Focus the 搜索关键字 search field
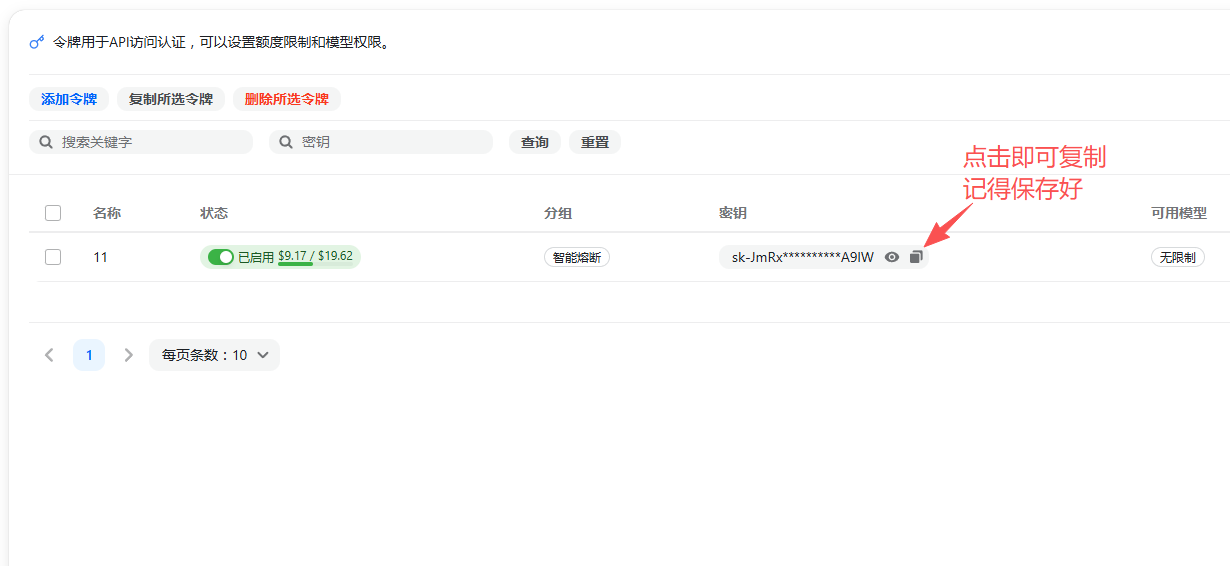Viewport: 1230px width, 566px height. tap(150, 142)
